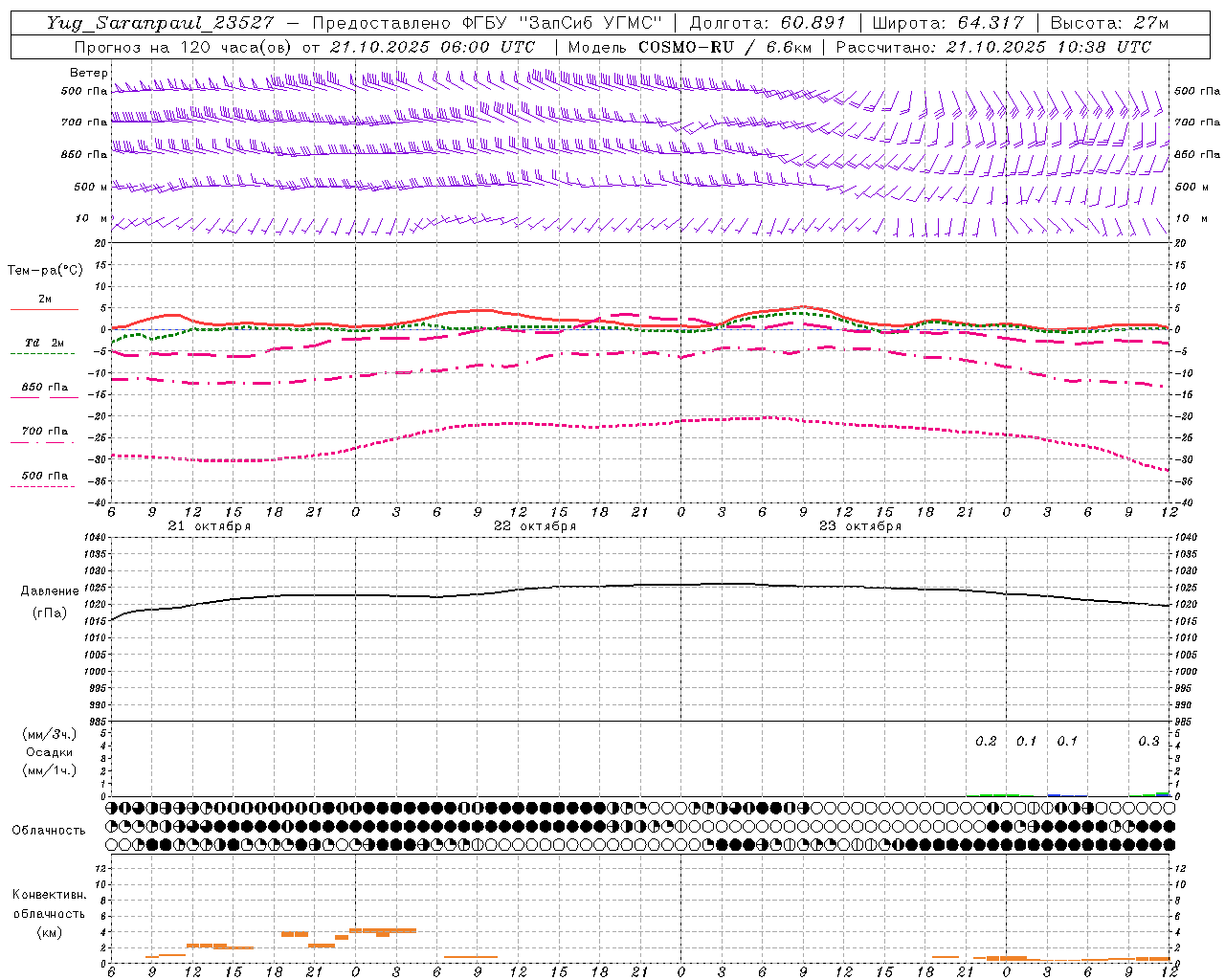Image resolution: width=1225 pixels, height=980 pixels.
Task: Select the 'Долгота: 60.891' header text
Action: coord(768,22)
